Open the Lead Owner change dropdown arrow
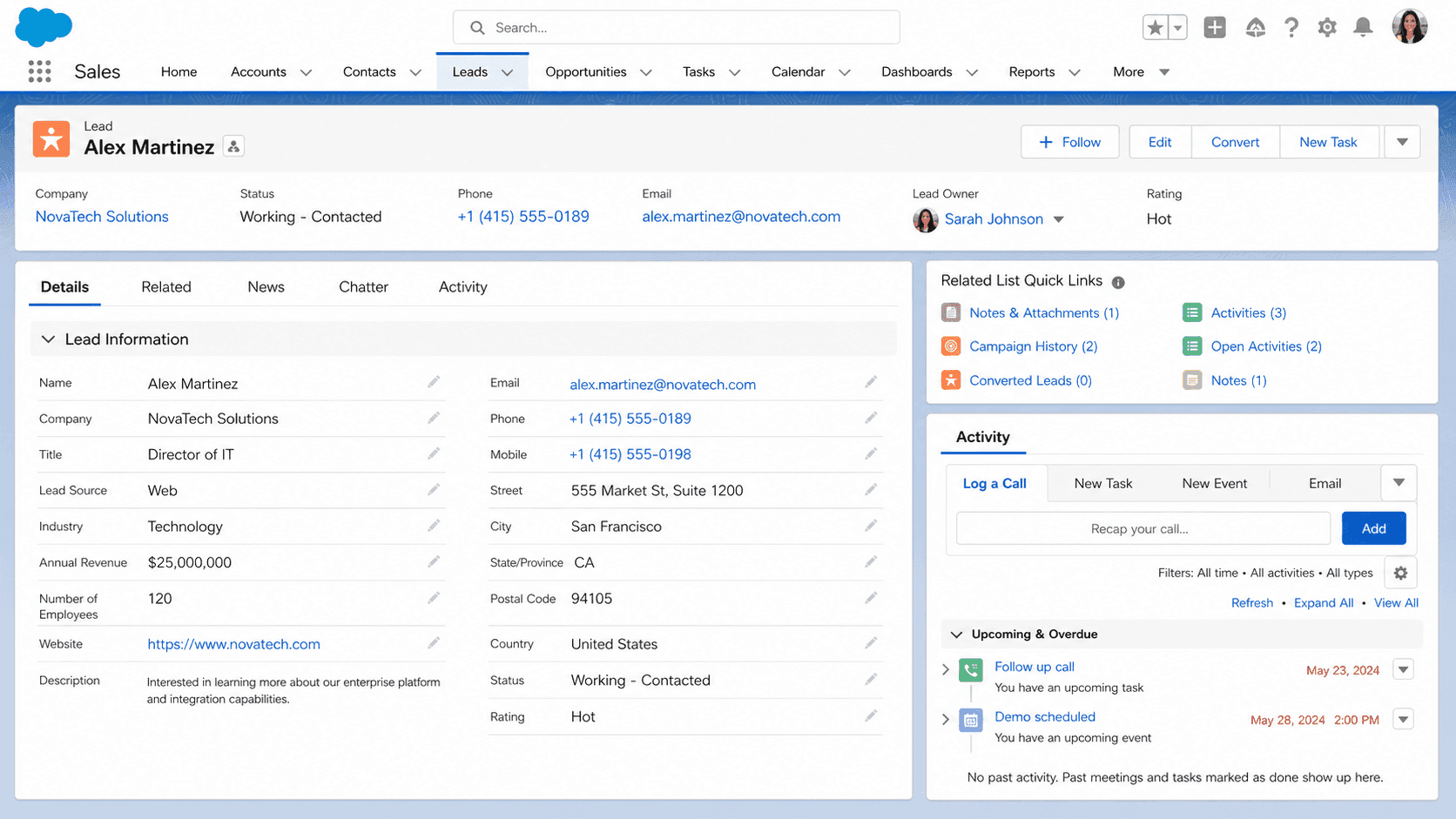1456x819 pixels. [x=1059, y=219]
